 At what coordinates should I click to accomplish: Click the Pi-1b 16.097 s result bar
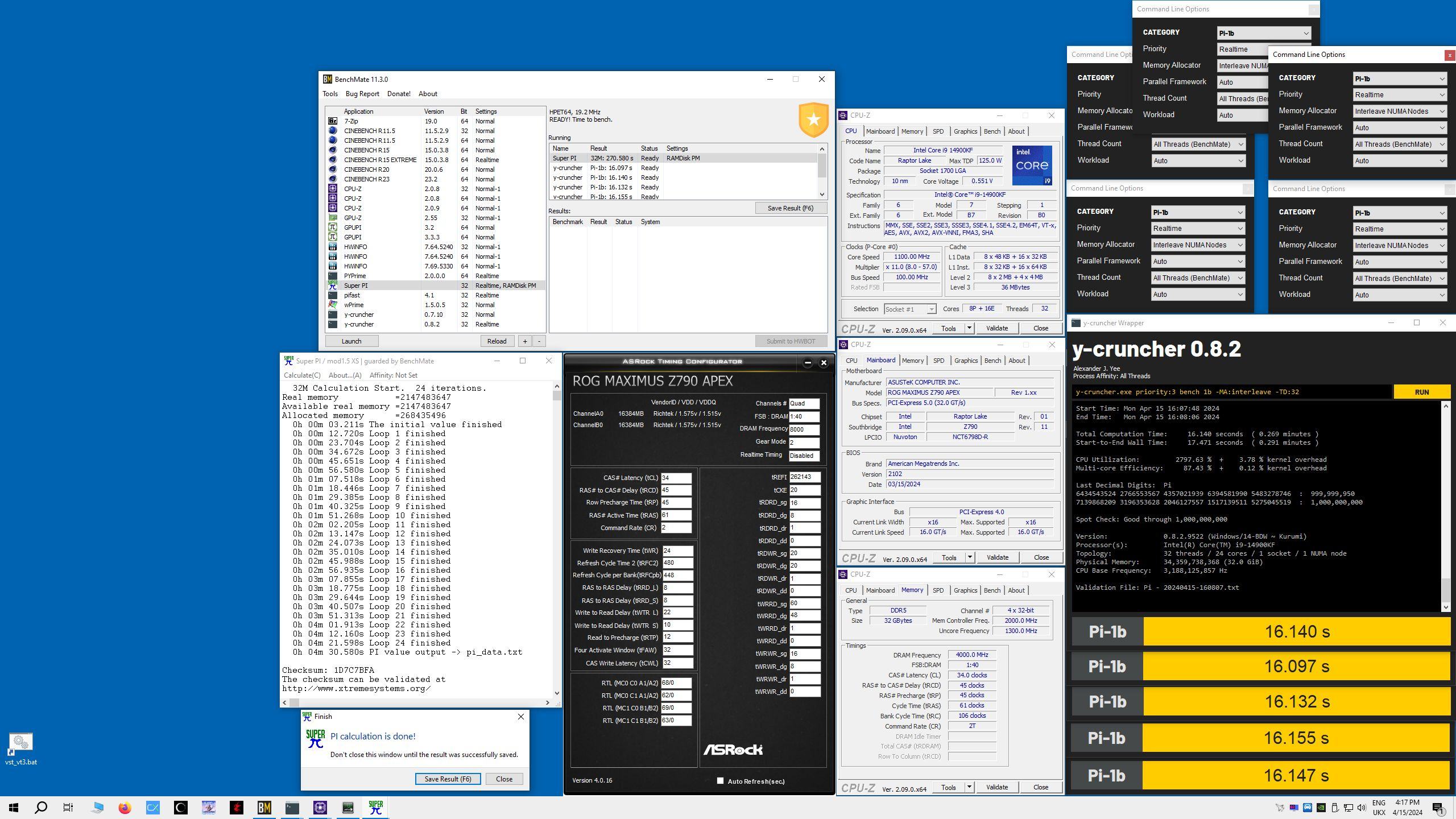(x=1297, y=667)
